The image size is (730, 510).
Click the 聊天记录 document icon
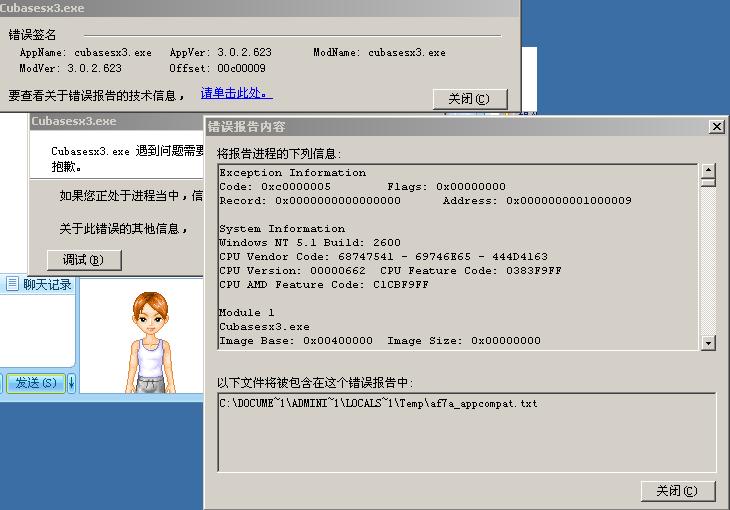[13, 283]
